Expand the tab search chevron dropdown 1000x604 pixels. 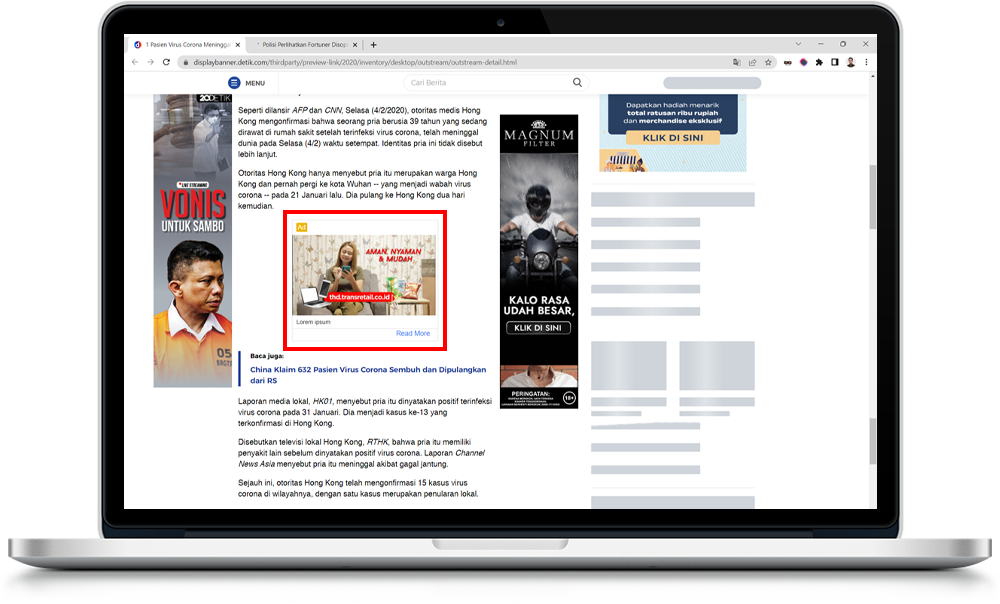tap(796, 45)
